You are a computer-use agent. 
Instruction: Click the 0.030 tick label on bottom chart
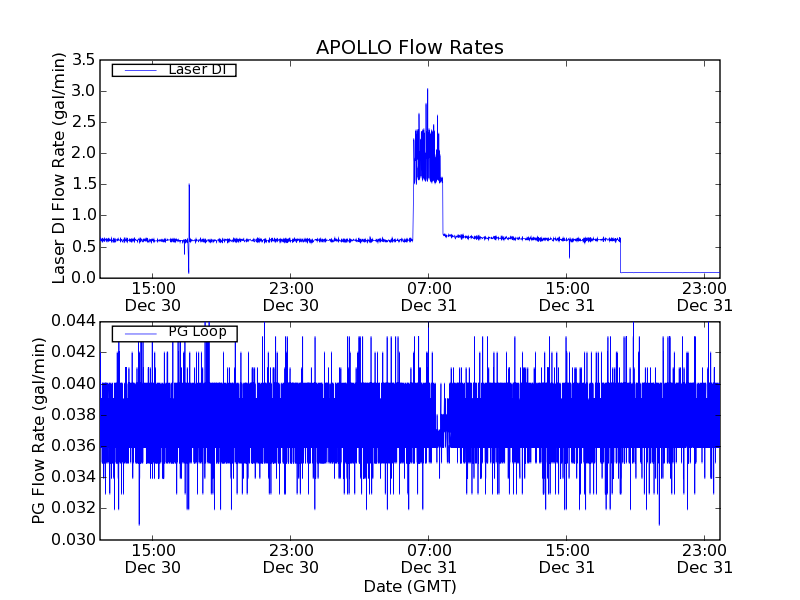coord(73,539)
